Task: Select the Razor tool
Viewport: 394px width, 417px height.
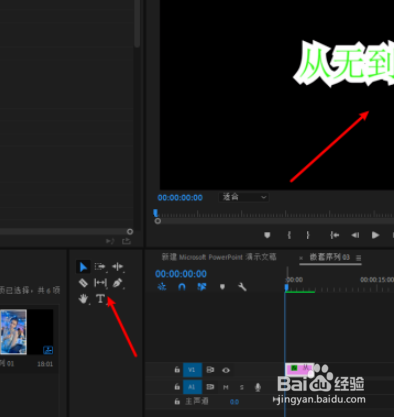Action: point(83,283)
